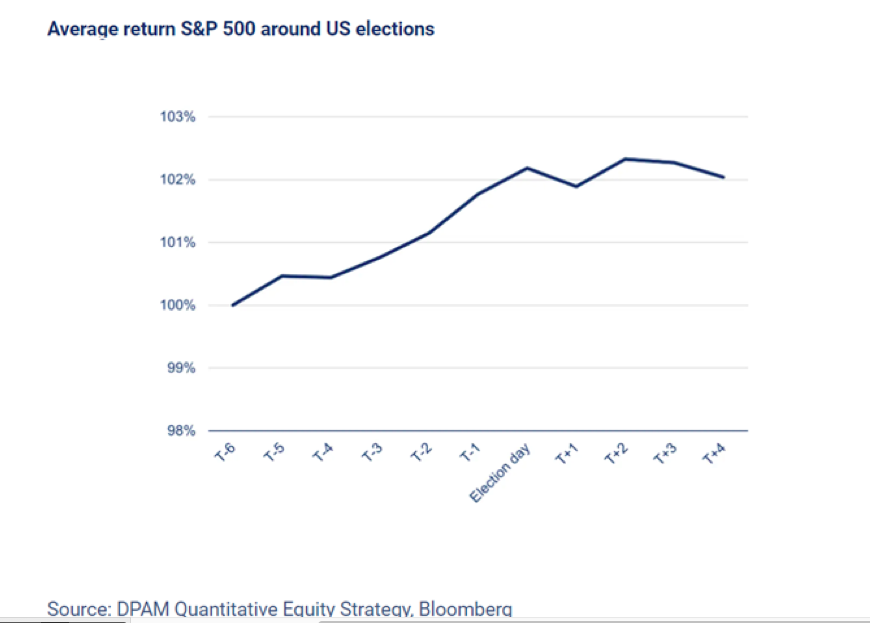Click the chart title about S&P 500 returns
This screenshot has height=623, width=870.
coord(241,30)
